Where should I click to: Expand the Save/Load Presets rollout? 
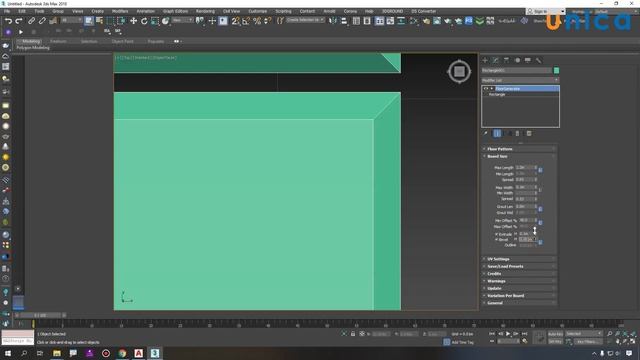coord(519,266)
